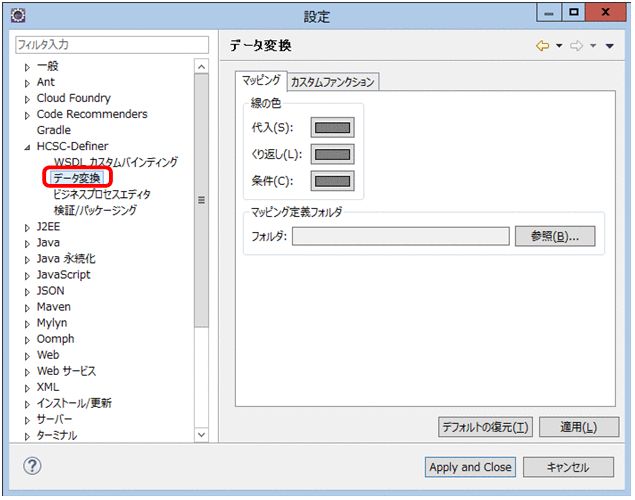Expand the Code Recommenders tree node
635x500 pixels.
click(x=27, y=115)
